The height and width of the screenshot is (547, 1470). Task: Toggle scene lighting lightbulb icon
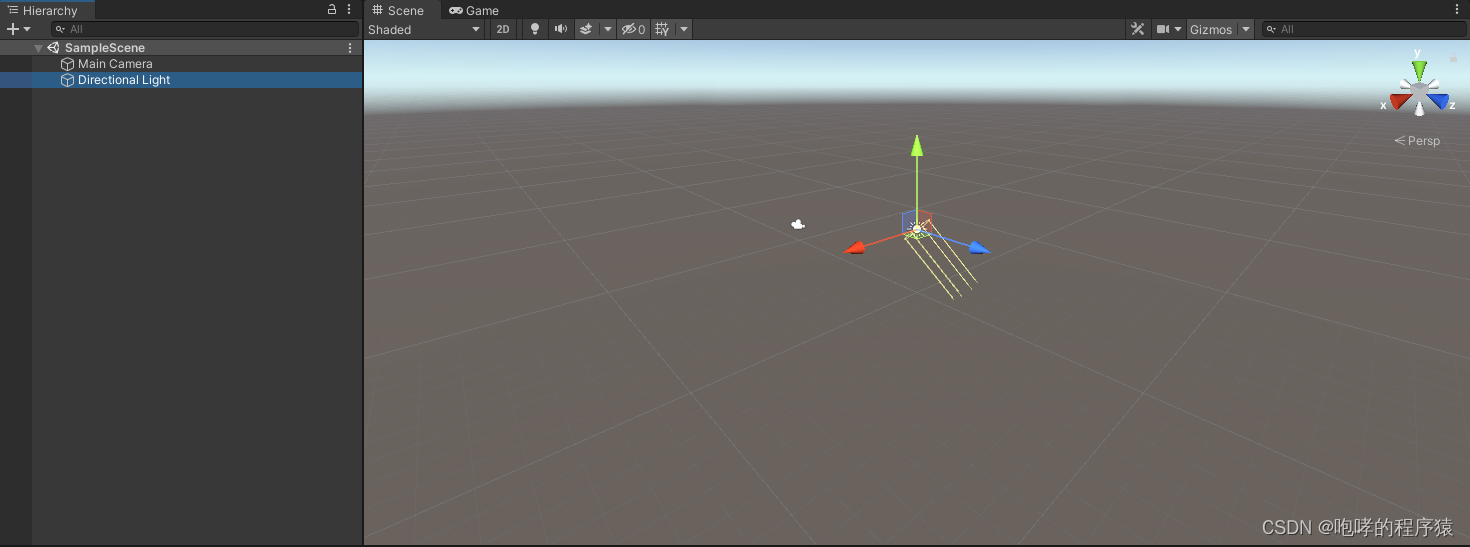pyautogui.click(x=535, y=29)
